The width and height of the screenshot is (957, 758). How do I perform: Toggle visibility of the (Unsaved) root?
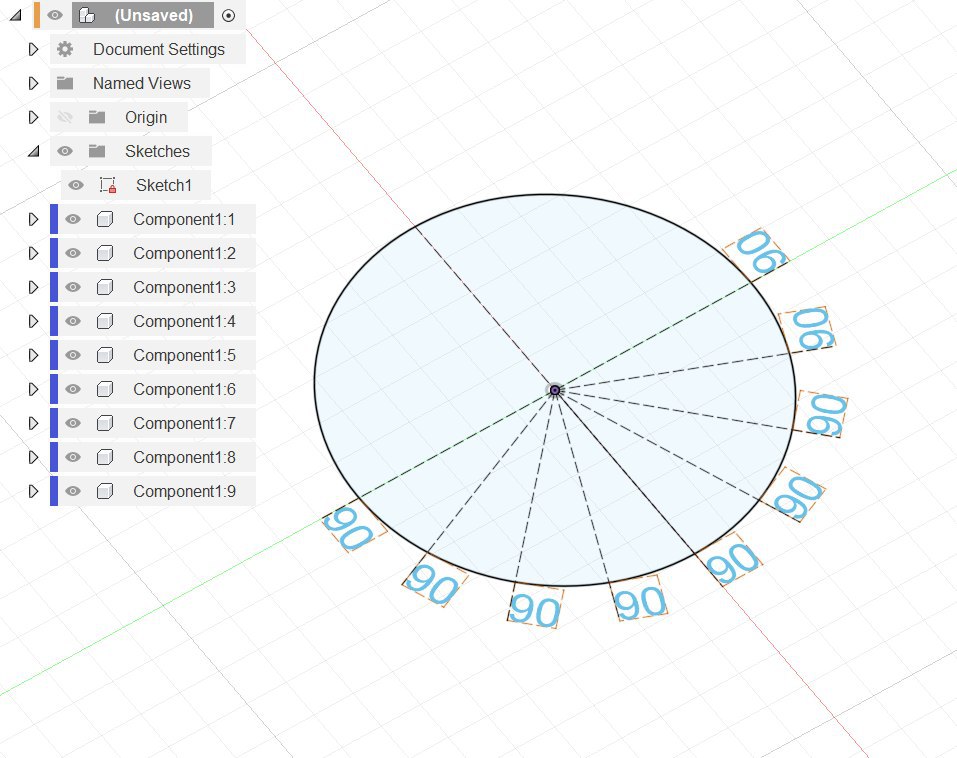tap(55, 15)
